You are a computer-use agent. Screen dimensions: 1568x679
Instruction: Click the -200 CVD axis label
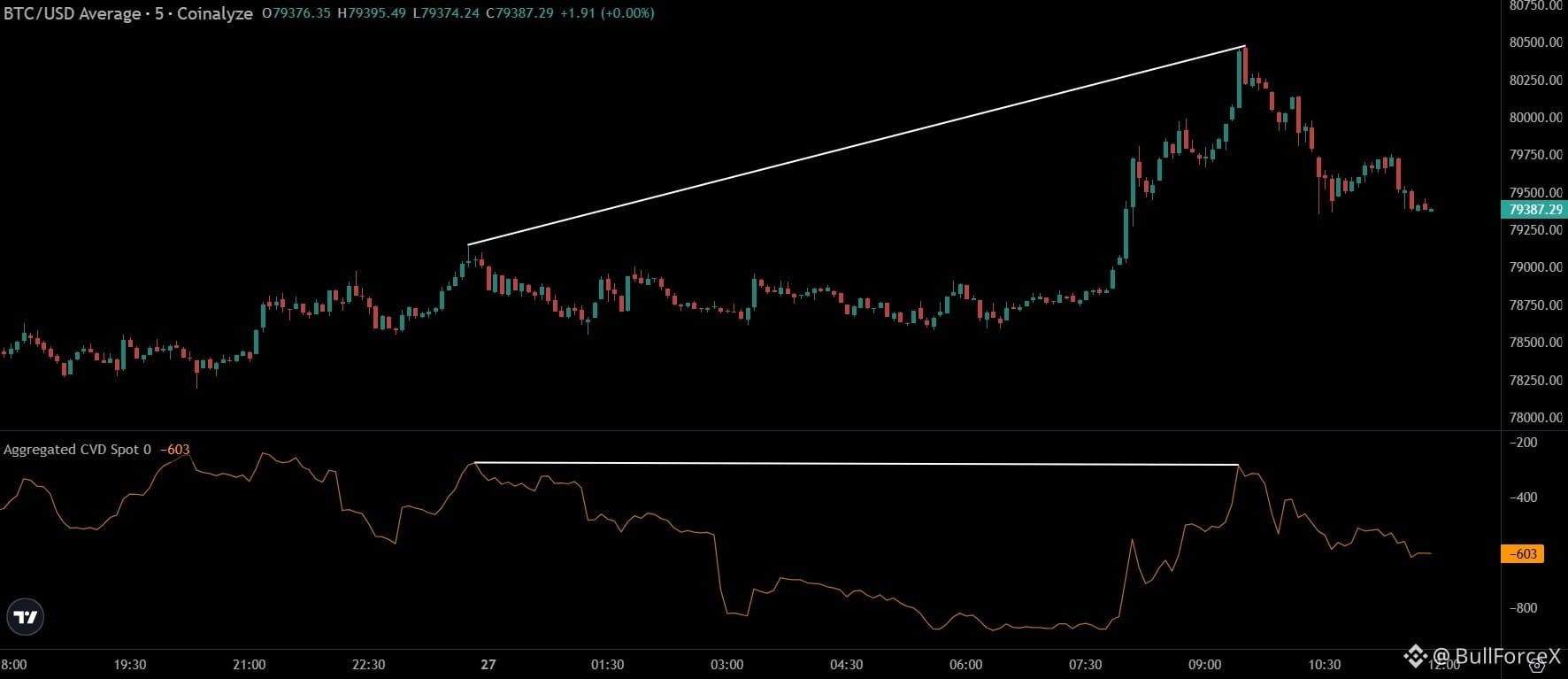(x=1523, y=443)
